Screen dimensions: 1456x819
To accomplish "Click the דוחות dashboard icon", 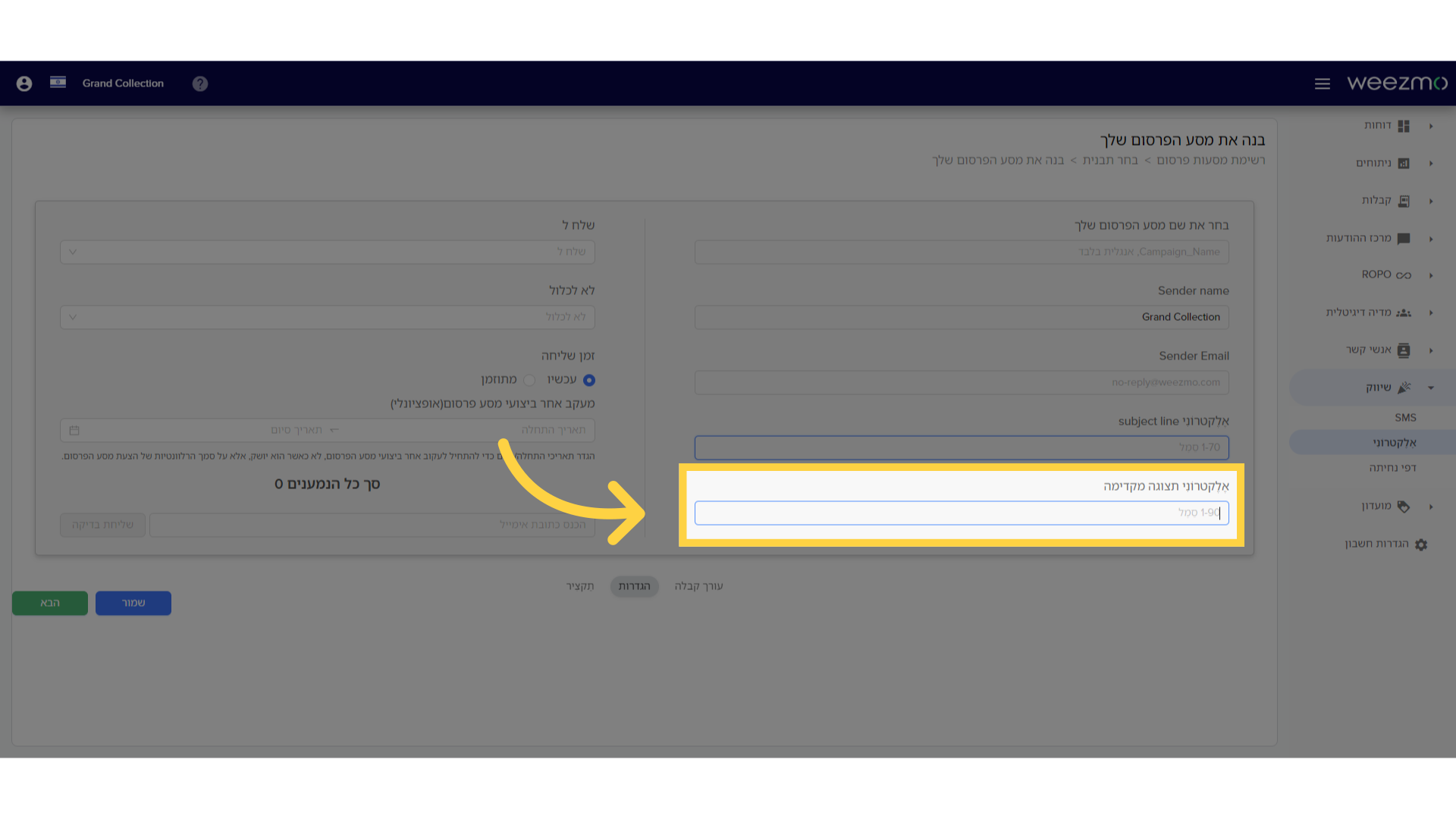I will [1404, 126].
